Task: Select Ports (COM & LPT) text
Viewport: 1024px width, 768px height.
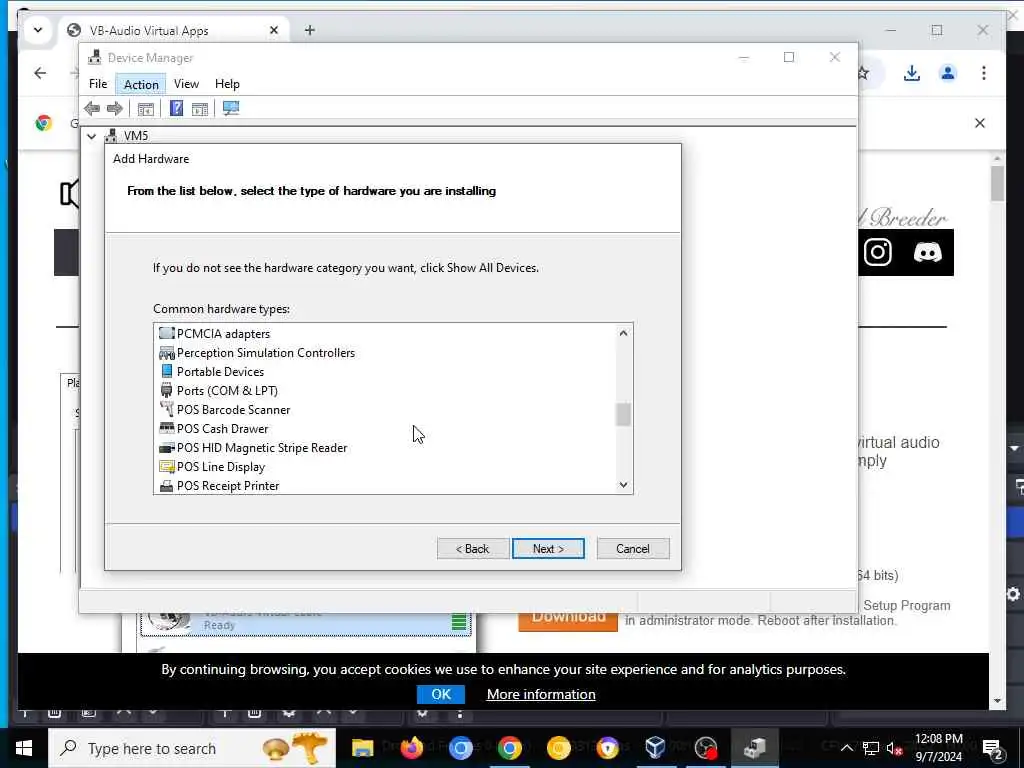Action: pos(227,391)
